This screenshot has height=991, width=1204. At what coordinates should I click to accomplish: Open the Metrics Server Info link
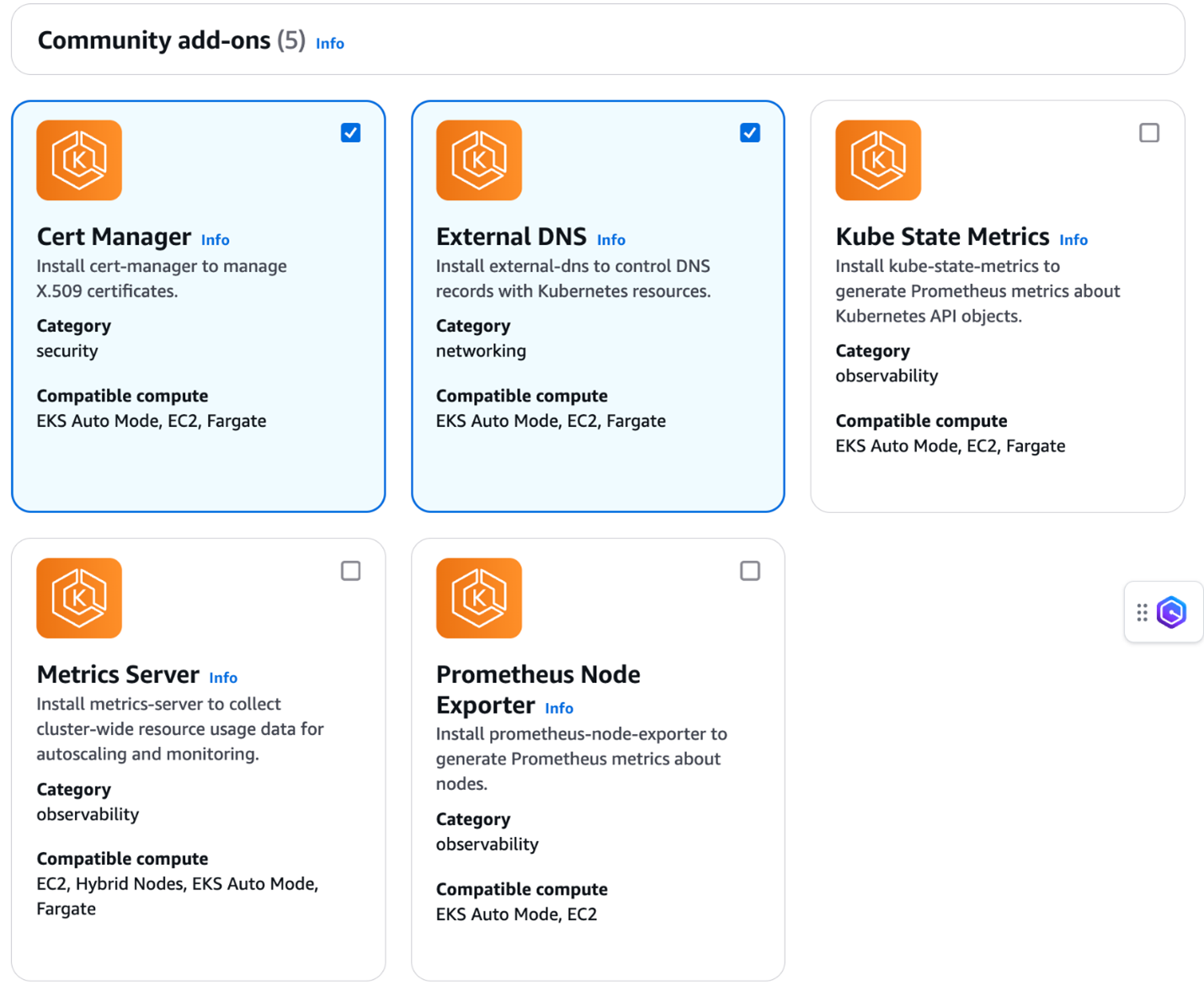(x=222, y=678)
